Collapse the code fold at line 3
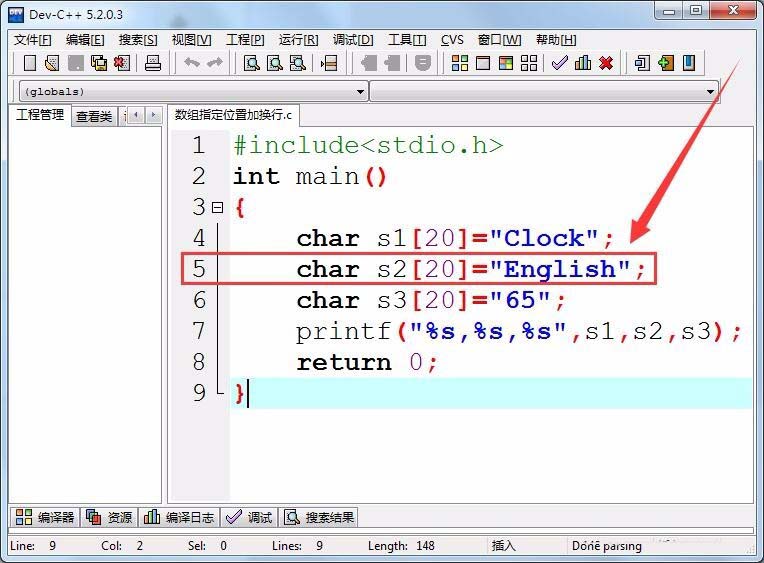Screen dimensions: 764x563 pos(217,208)
